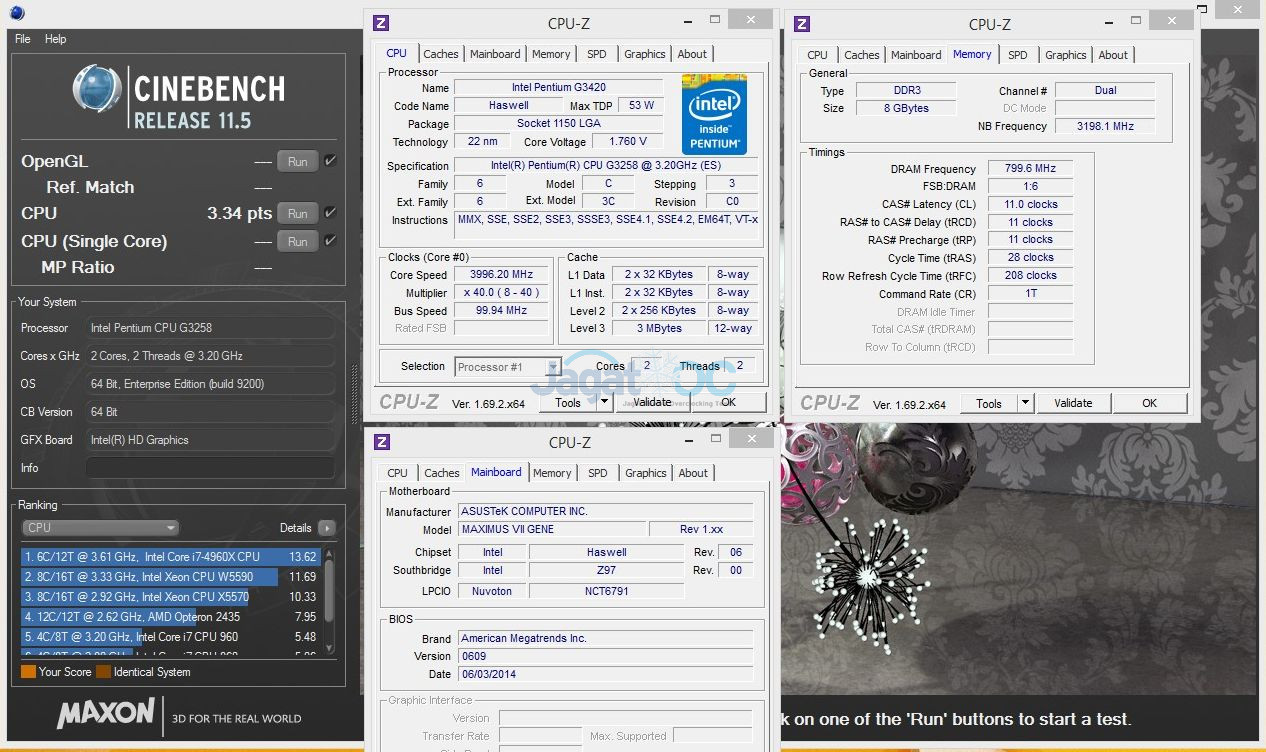Image resolution: width=1266 pixels, height=752 pixels.
Task: Click the Cinebench globe logo icon
Action: tap(98, 89)
